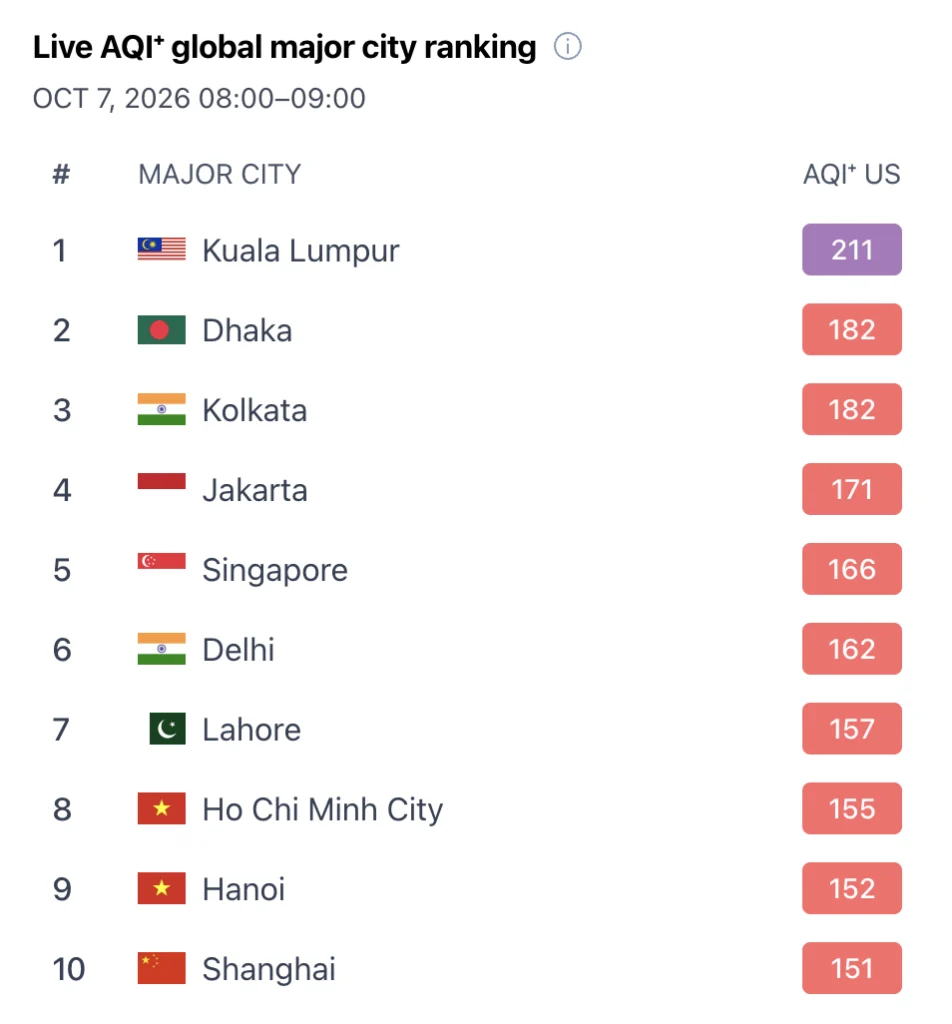
Task: Click the China flag beside Shanghai
Action: coord(161,968)
